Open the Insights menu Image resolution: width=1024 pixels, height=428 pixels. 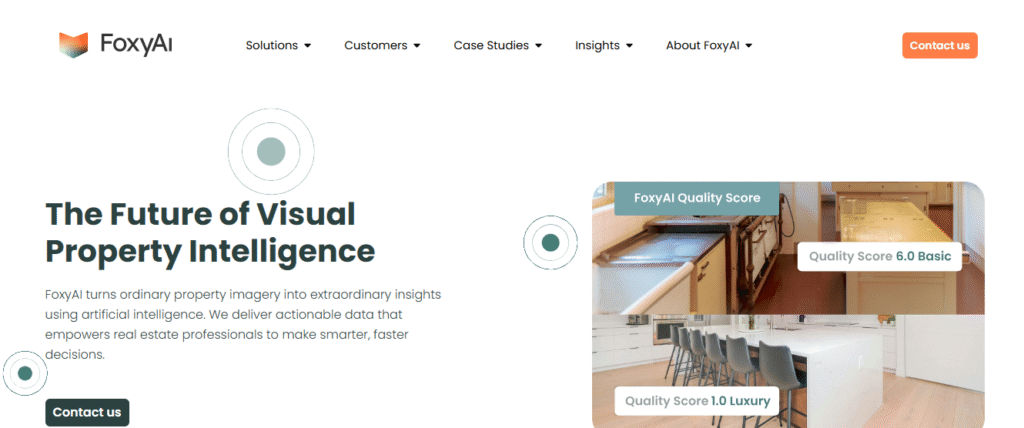click(598, 46)
